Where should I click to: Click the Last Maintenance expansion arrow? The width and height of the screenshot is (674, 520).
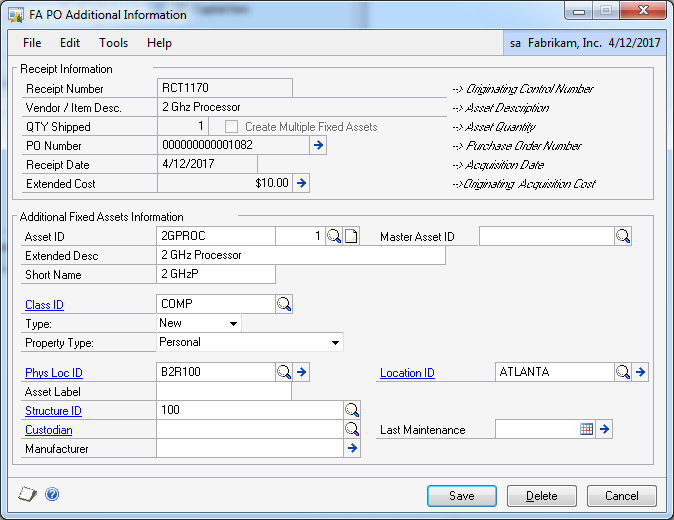pyautogui.click(x=604, y=429)
